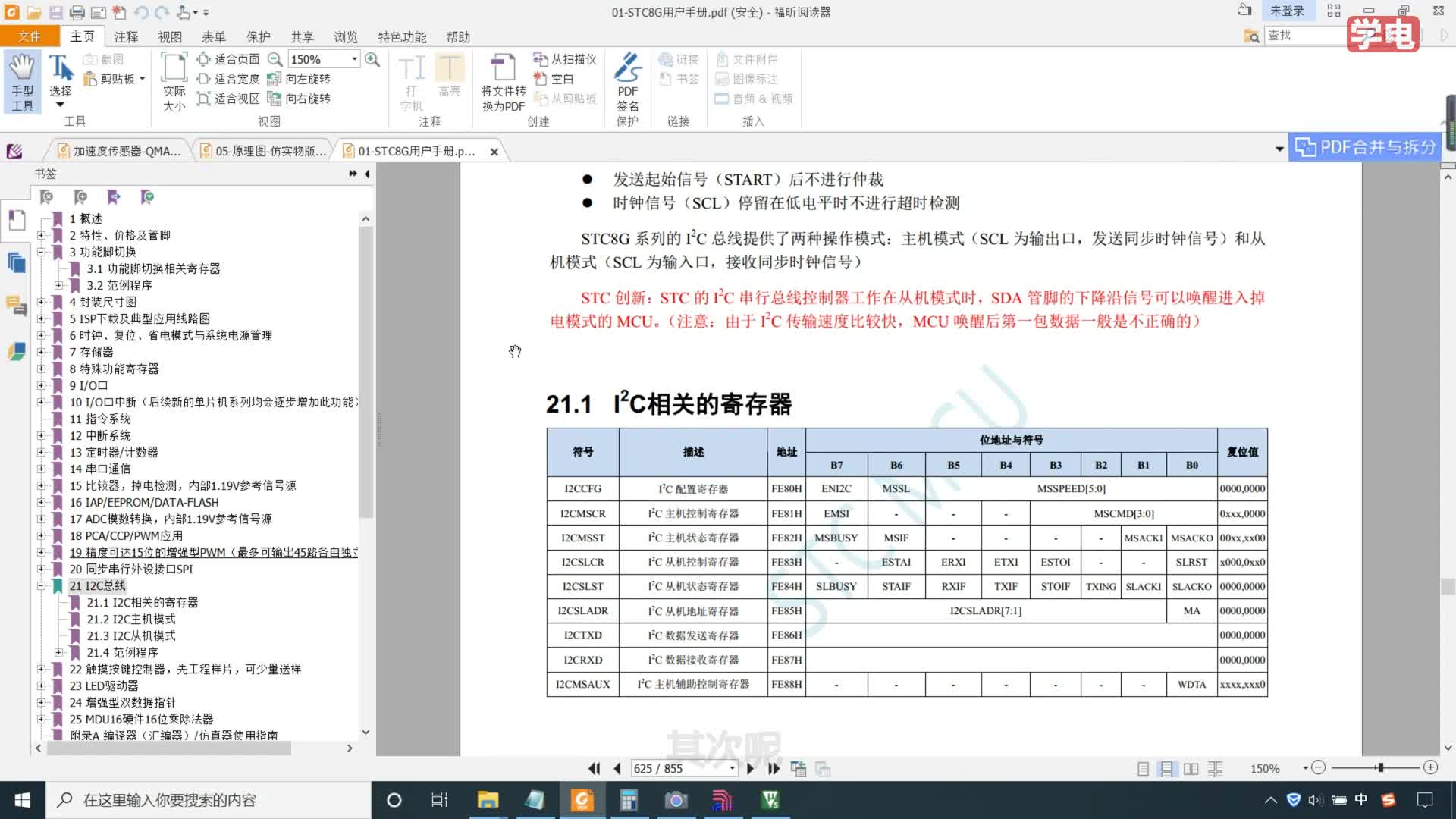The width and height of the screenshot is (1456, 819).
Task: Open the File menu
Action: coord(30,36)
